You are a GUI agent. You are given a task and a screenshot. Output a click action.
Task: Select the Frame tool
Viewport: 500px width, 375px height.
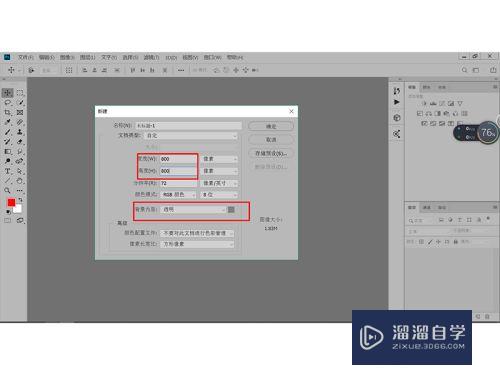tap(20, 112)
